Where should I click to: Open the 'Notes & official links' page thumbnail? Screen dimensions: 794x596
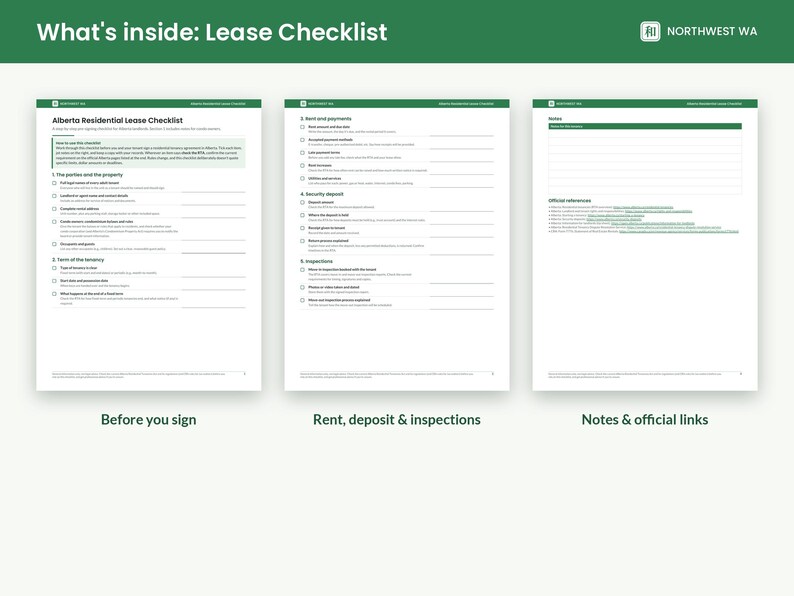pos(645,245)
